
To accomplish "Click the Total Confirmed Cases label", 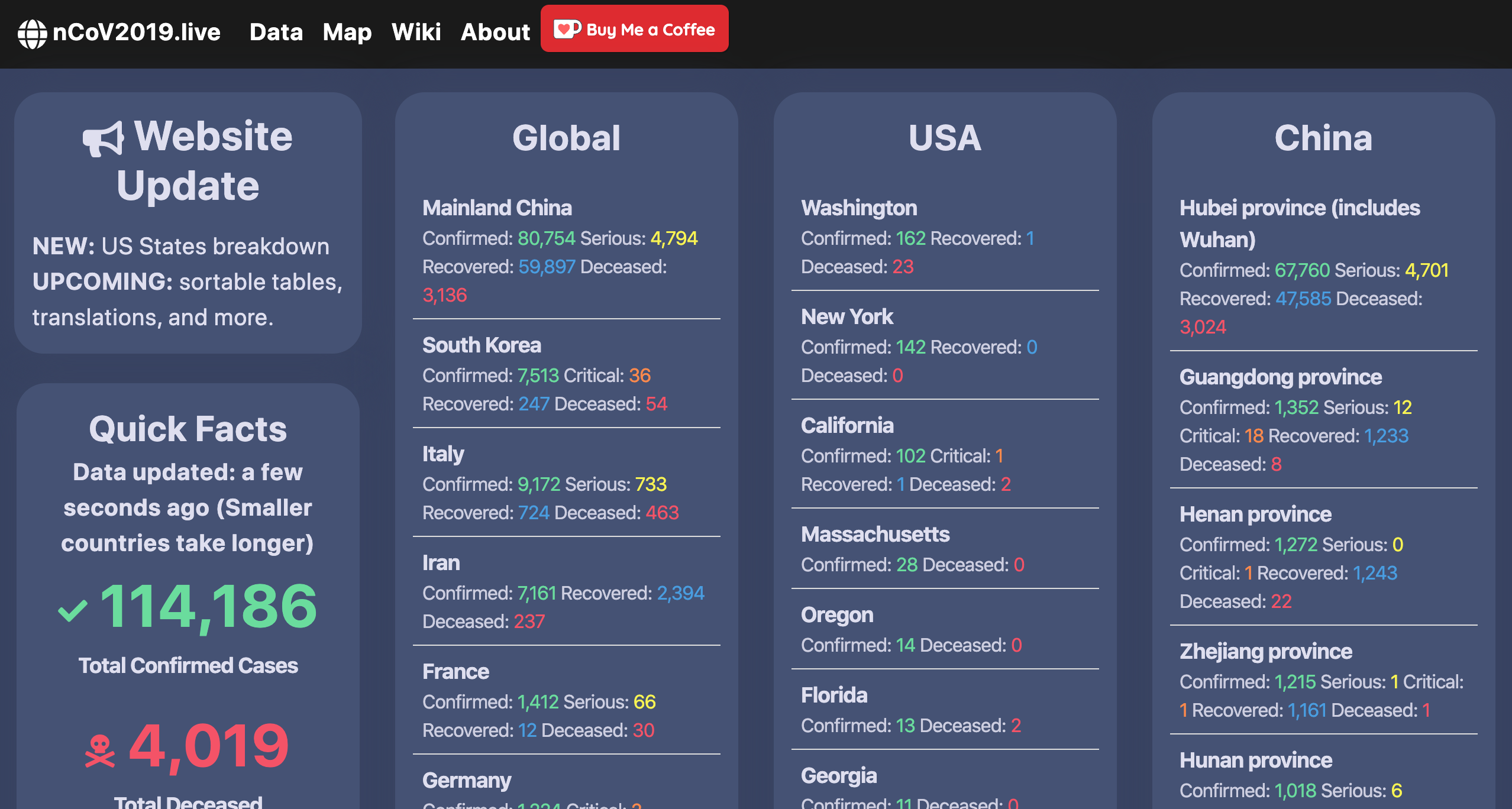I will (188, 665).
